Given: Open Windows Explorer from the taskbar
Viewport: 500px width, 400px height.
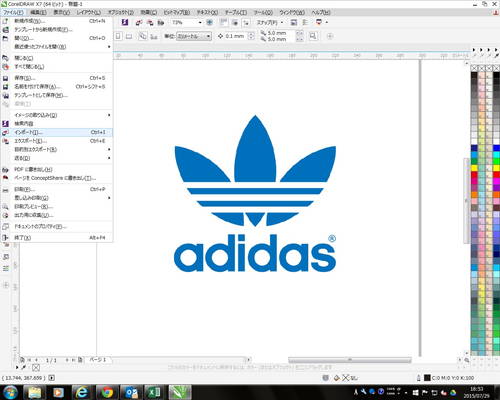Looking at the screenshot, I should coord(35,392).
